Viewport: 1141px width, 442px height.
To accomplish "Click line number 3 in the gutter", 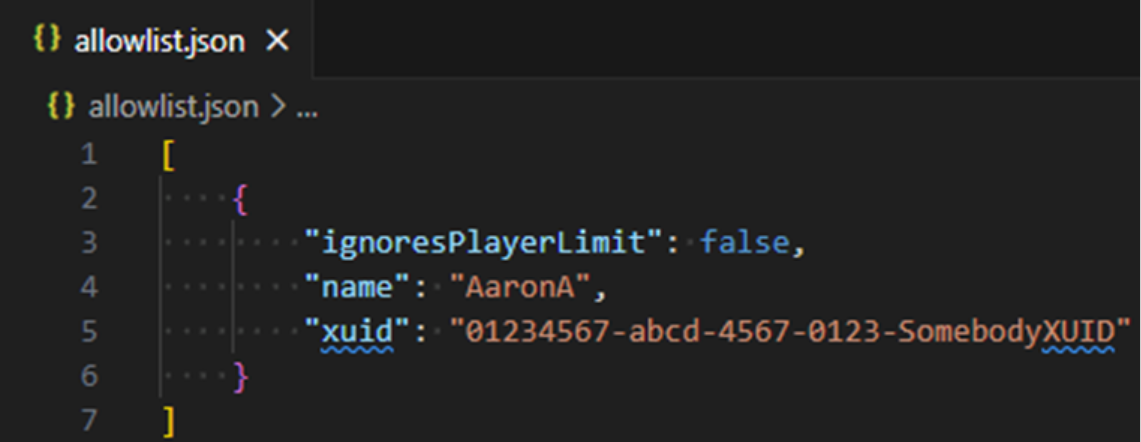I will (x=89, y=242).
